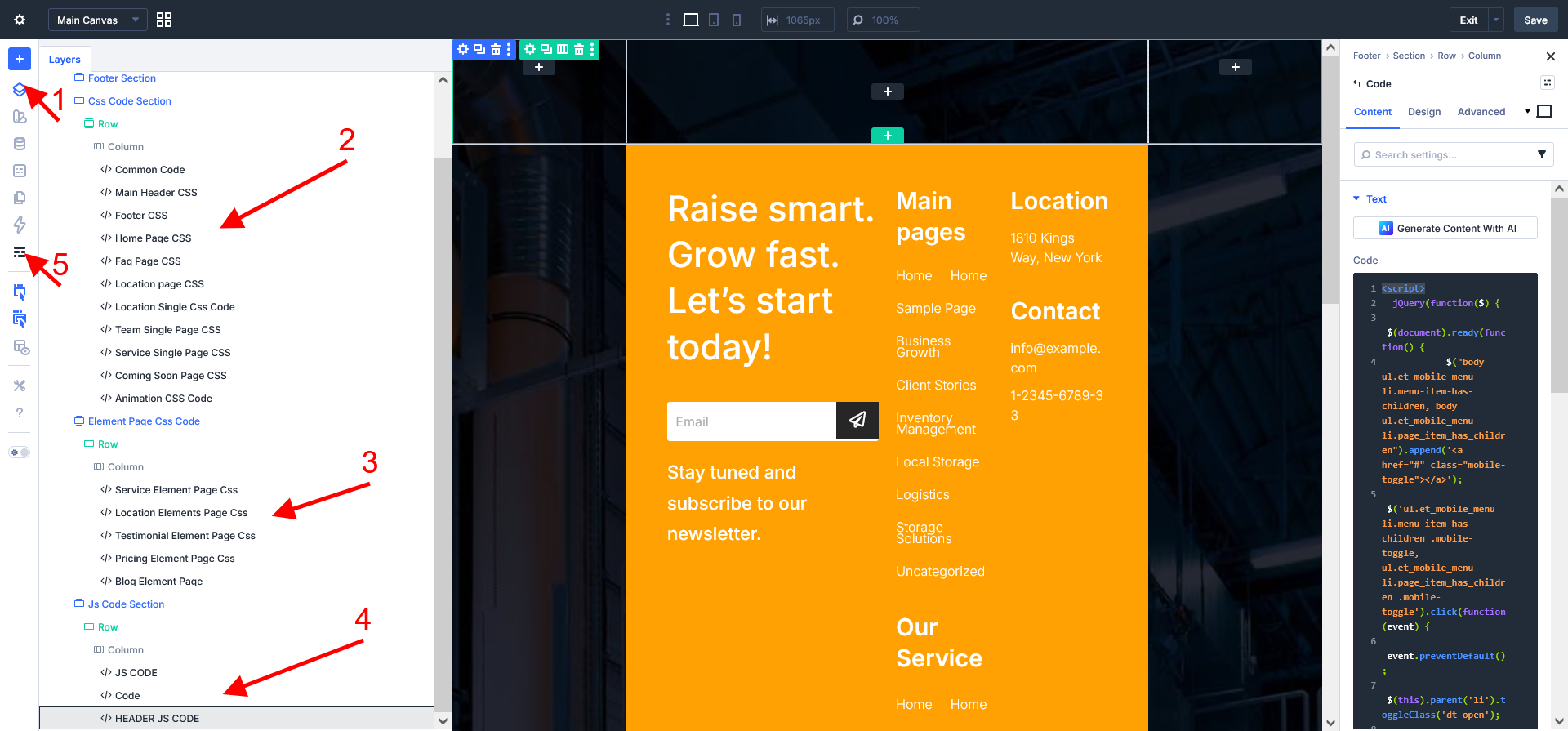Delete the section with blue trash icon
Viewport: 1568px width, 731px height.
point(495,49)
